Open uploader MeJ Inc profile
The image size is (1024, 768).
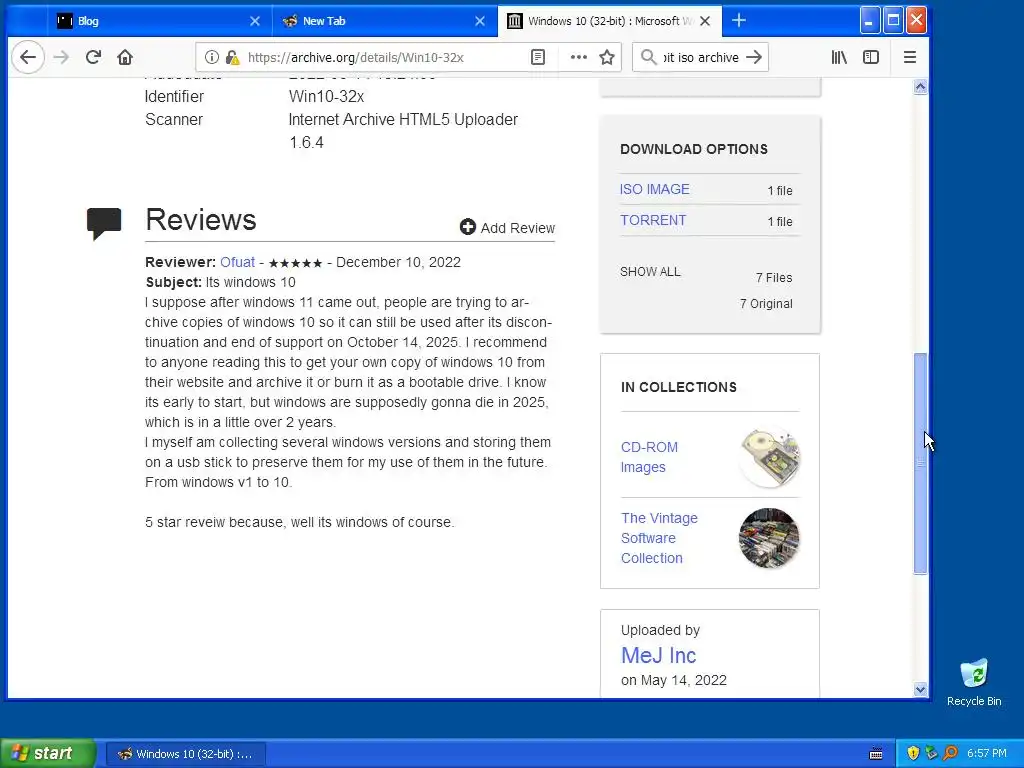tap(658, 655)
